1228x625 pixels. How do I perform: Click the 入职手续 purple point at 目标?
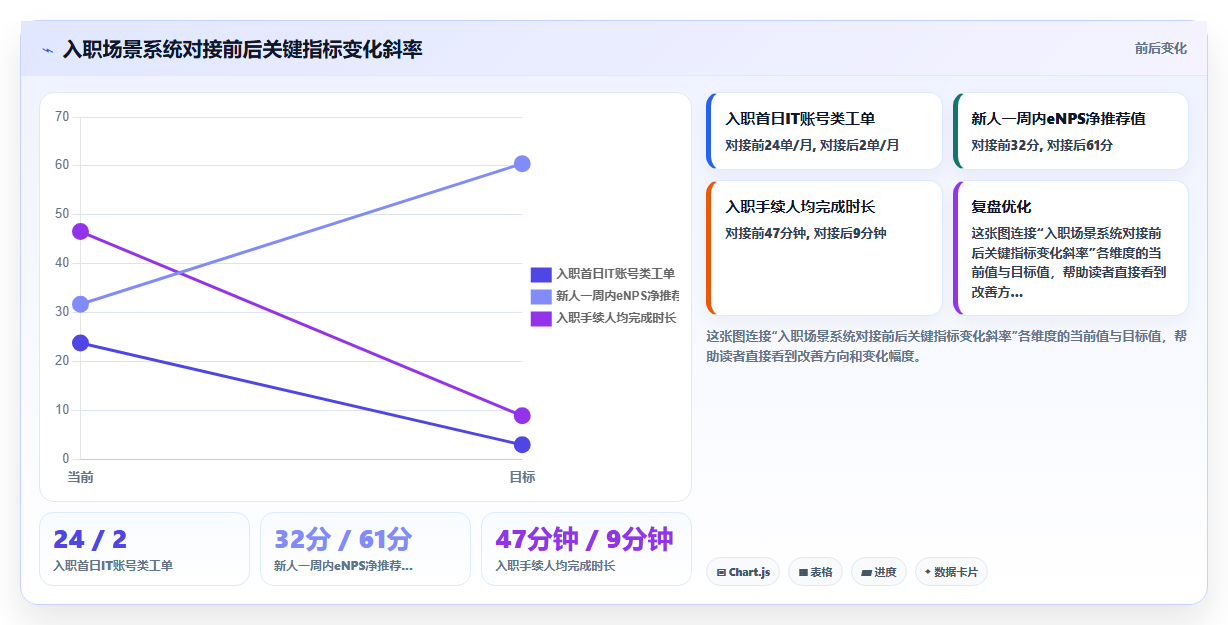tap(522, 415)
